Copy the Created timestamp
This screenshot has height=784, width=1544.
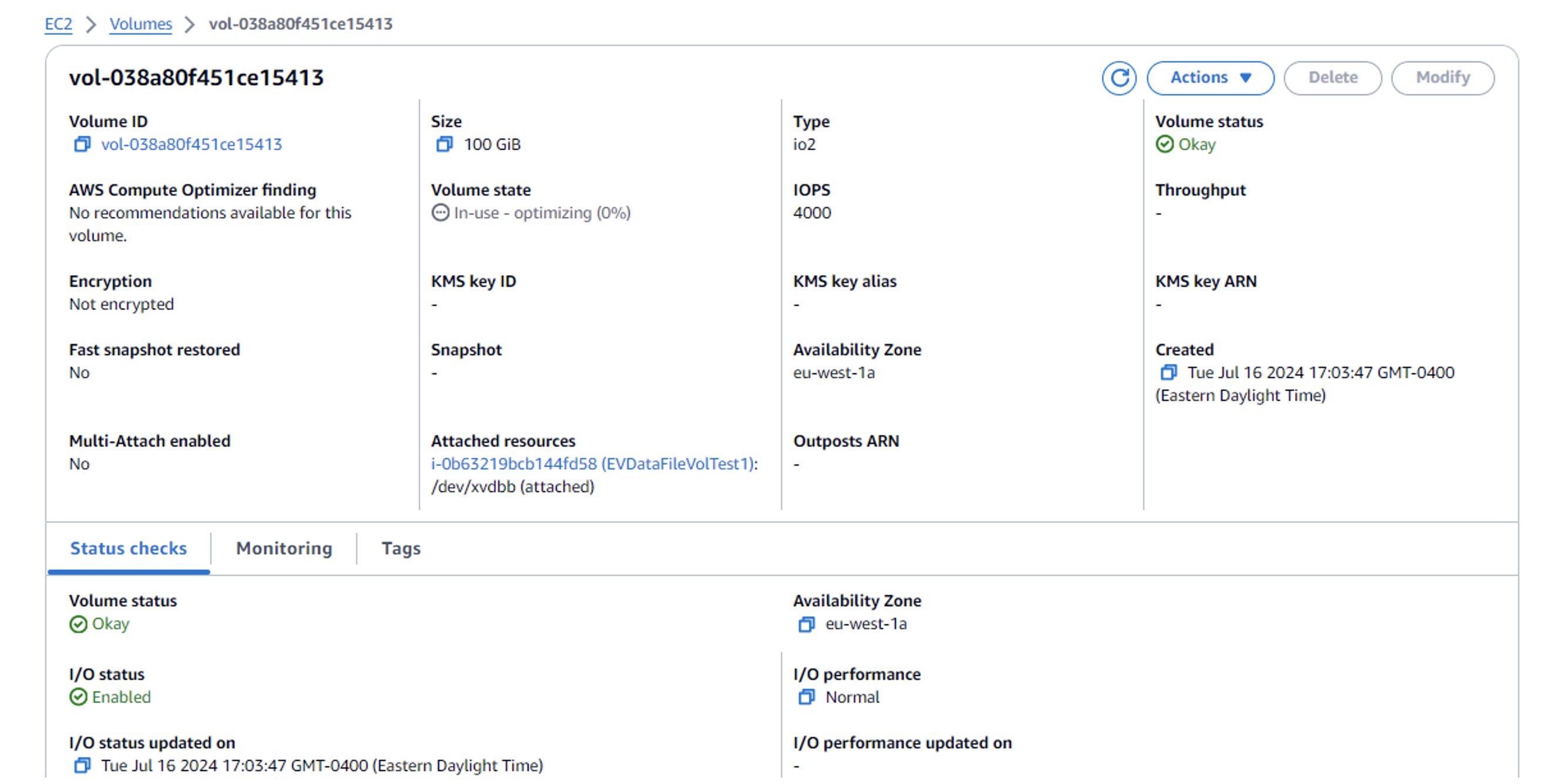pyautogui.click(x=1168, y=373)
